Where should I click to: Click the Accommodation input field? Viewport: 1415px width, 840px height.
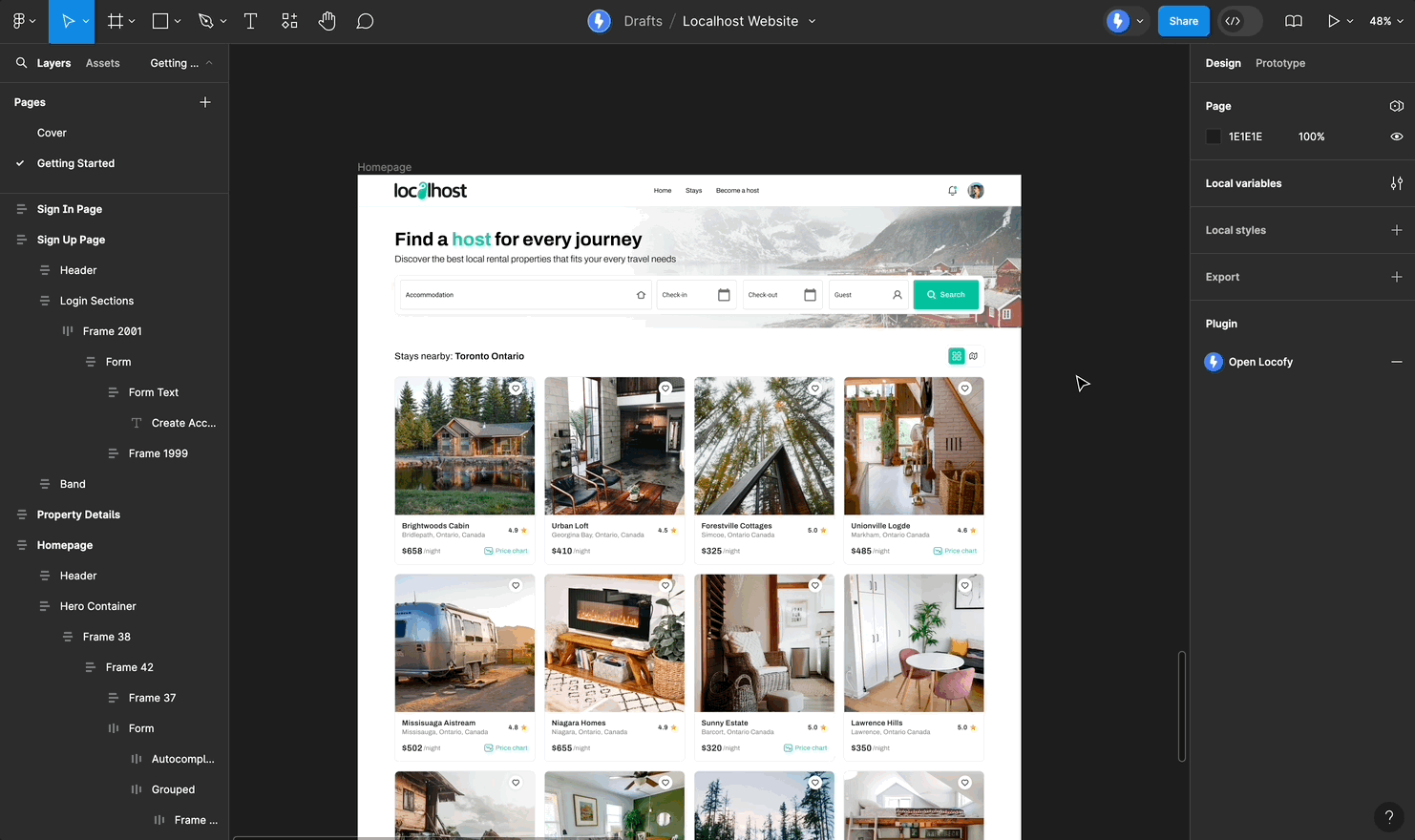(525, 295)
